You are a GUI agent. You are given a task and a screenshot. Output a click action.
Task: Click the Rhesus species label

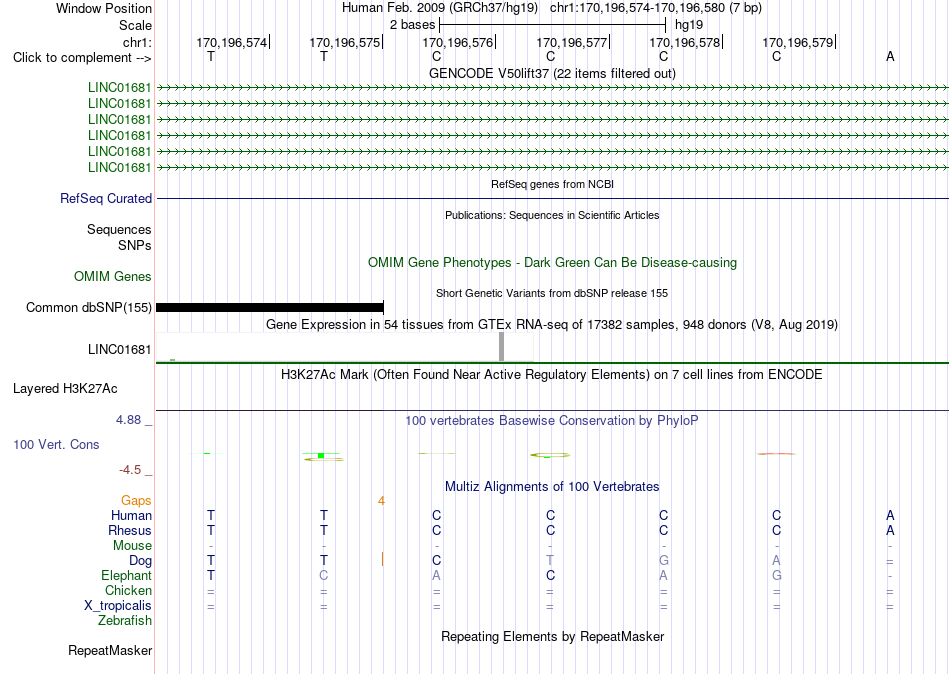(130, 530)
